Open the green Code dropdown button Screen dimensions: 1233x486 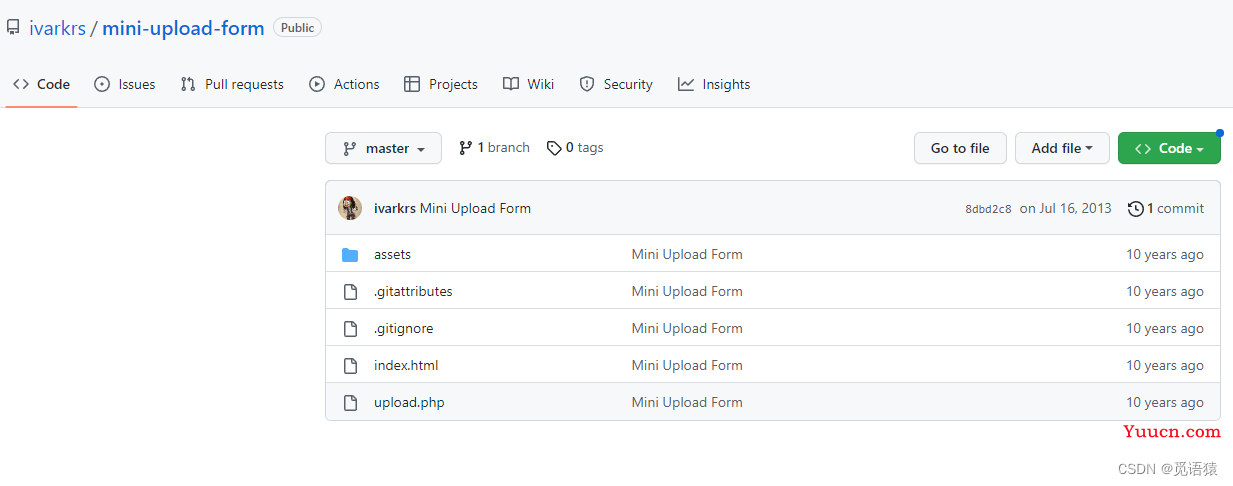click(x=1168, y=148)
